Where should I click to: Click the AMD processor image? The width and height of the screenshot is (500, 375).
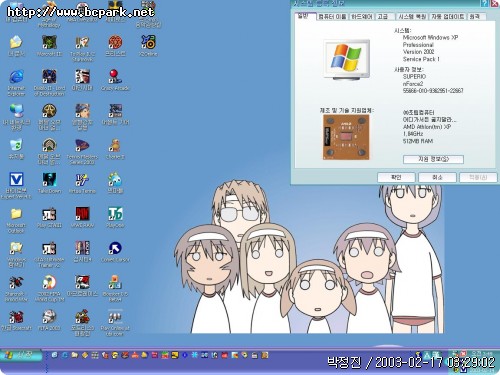pyautogui.click(x=346, y=137)
